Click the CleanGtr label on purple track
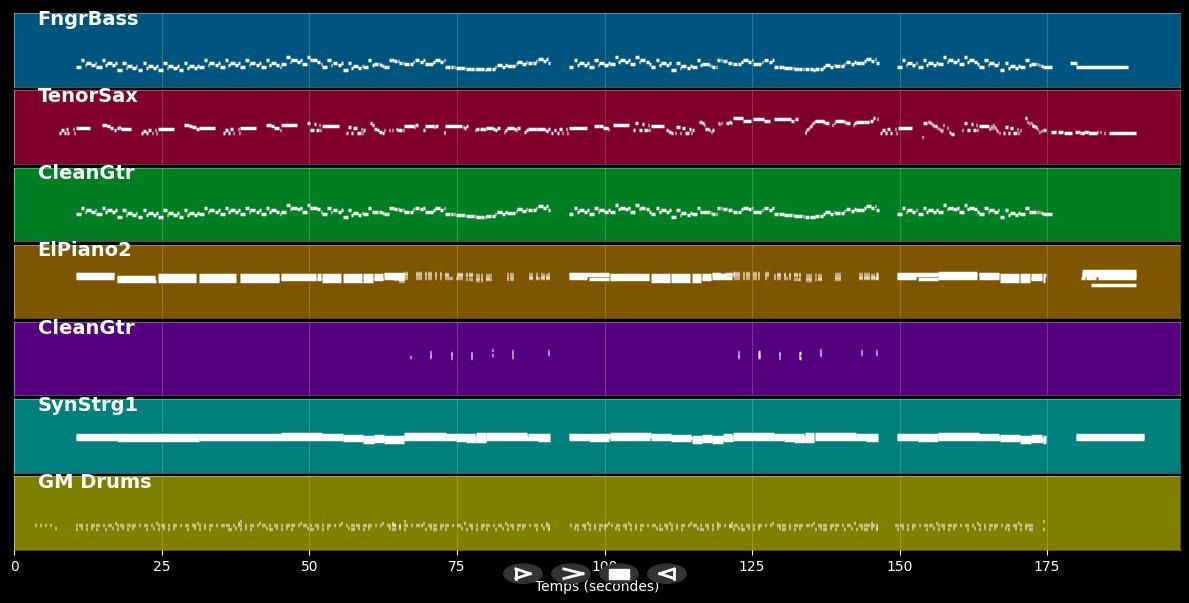This screenshot has width=1189, height=603. pyautogui.click(x=86, y=328)
